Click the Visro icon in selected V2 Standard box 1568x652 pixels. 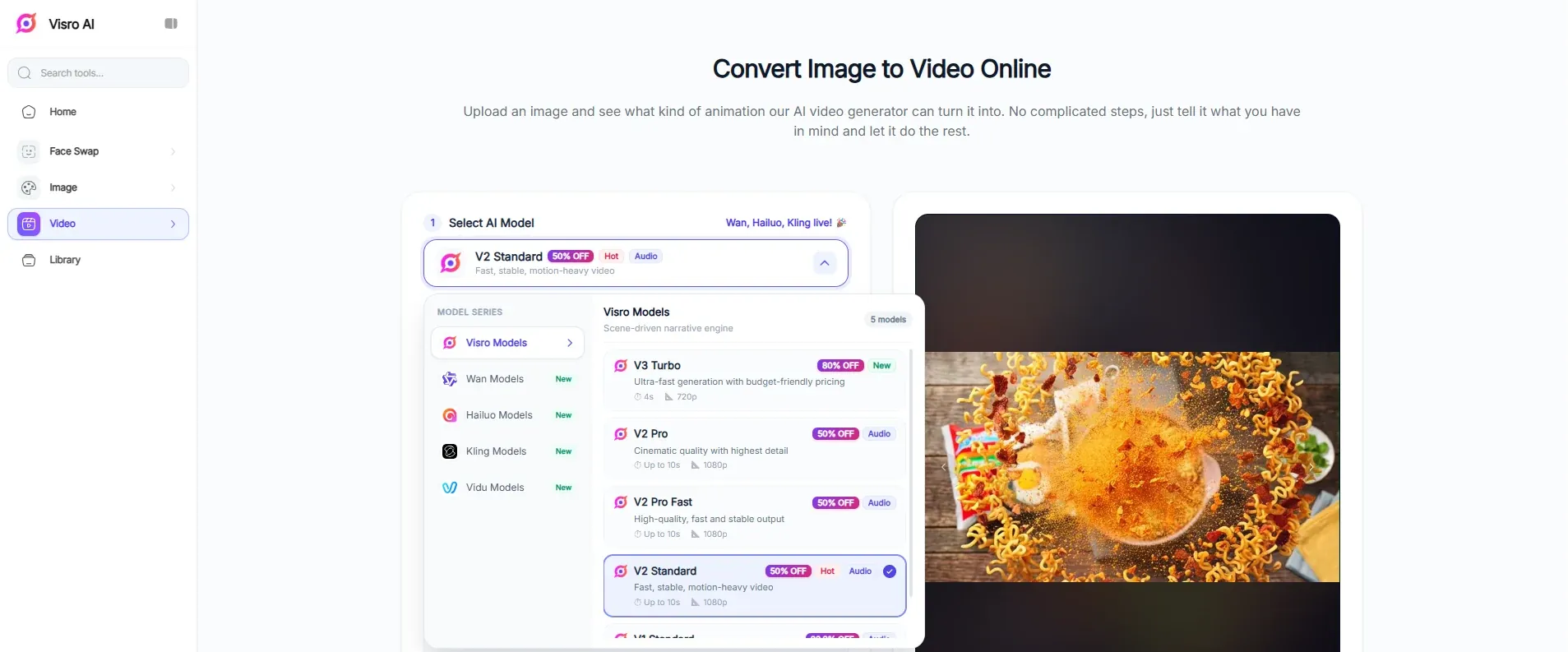(x=451, y=263)
